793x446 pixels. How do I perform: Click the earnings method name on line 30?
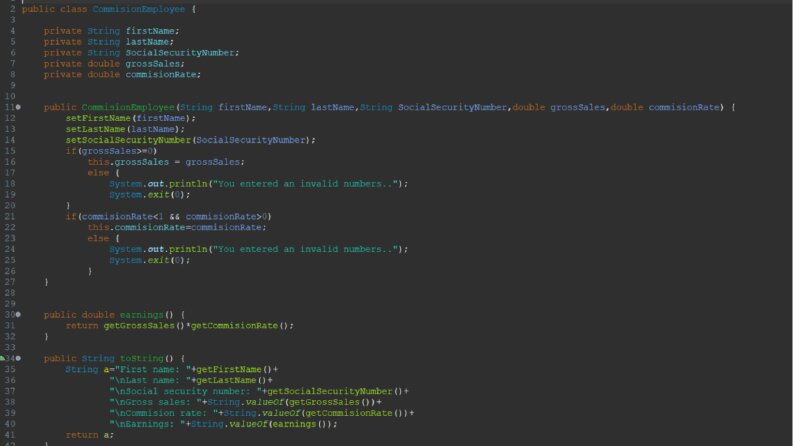142,315
